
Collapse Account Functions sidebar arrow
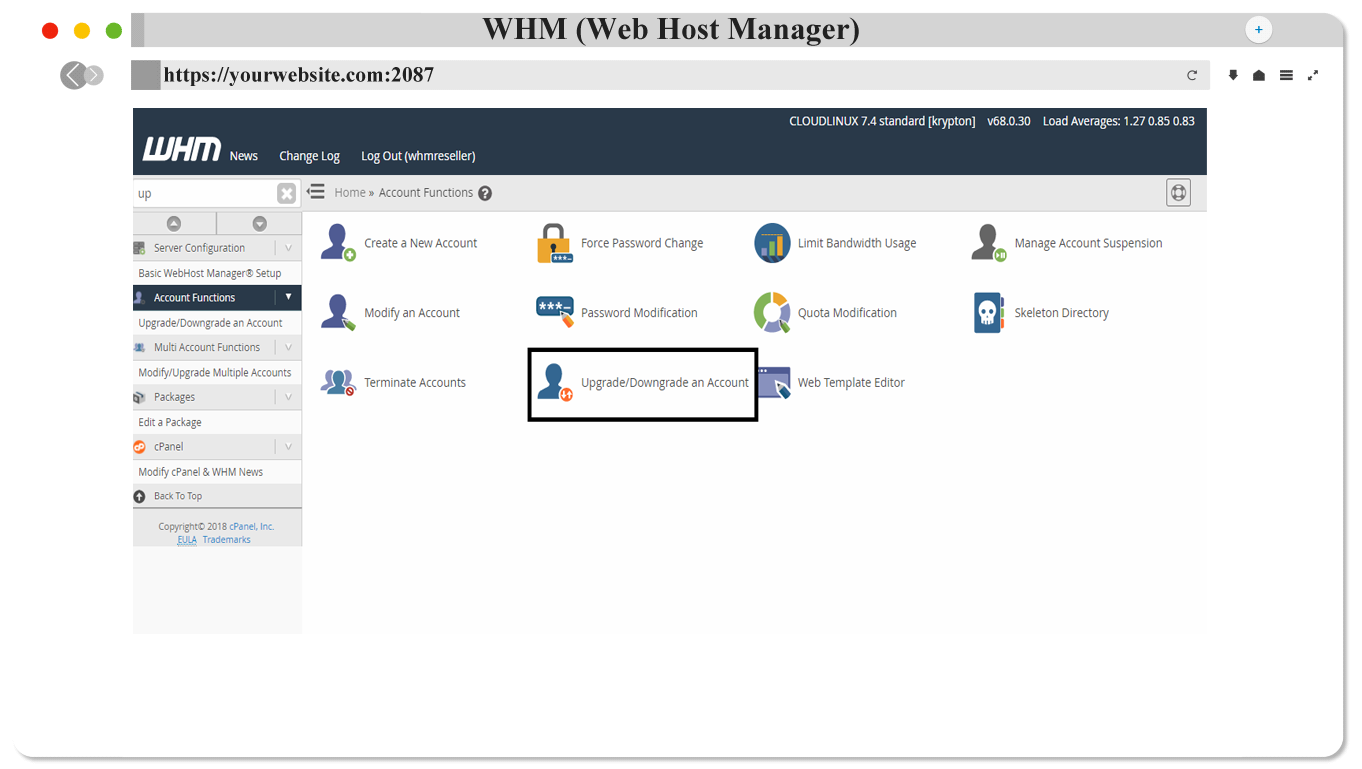pyautogui.click(x=288, y=297)
